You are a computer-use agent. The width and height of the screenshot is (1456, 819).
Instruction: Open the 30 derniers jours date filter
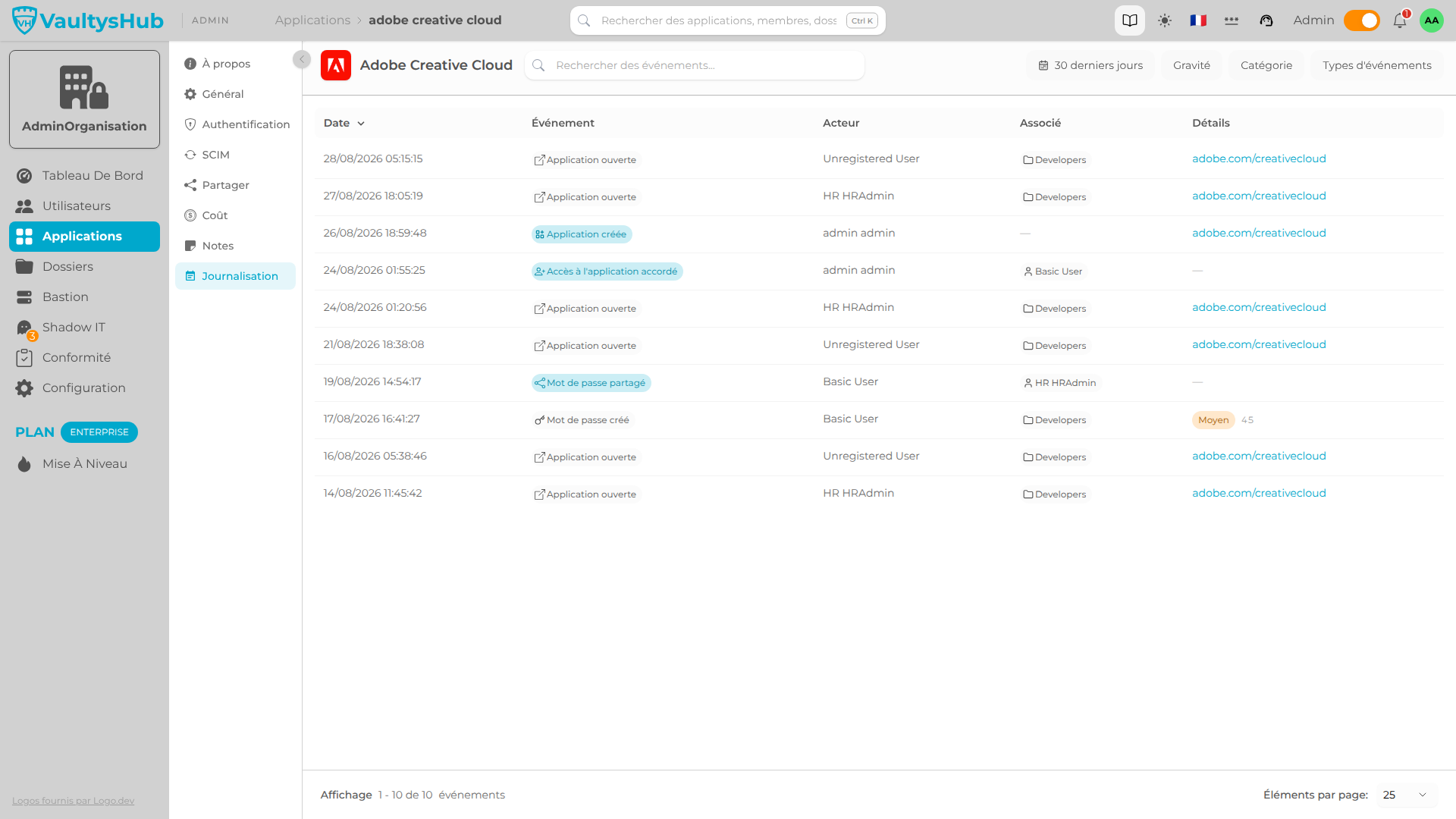click(1090, 65)
